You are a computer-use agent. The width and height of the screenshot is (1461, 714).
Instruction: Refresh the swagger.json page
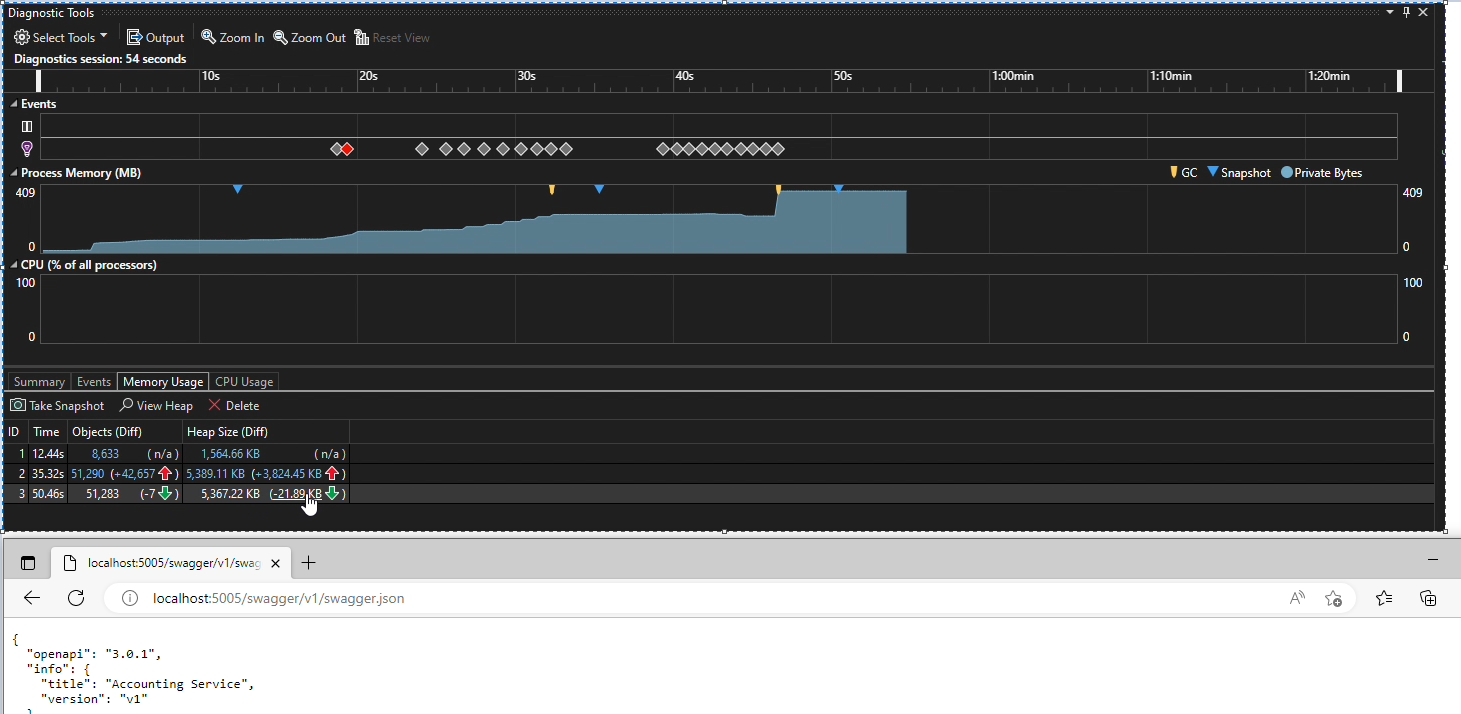[x=76, y=598]
